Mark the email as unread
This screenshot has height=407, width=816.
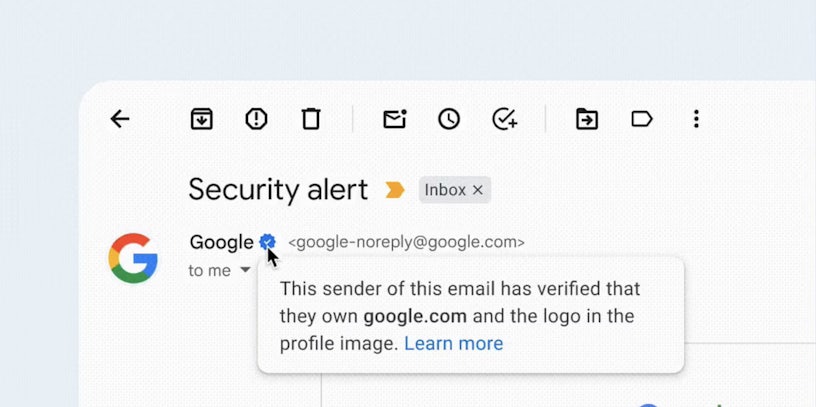(x=395, y=120)
